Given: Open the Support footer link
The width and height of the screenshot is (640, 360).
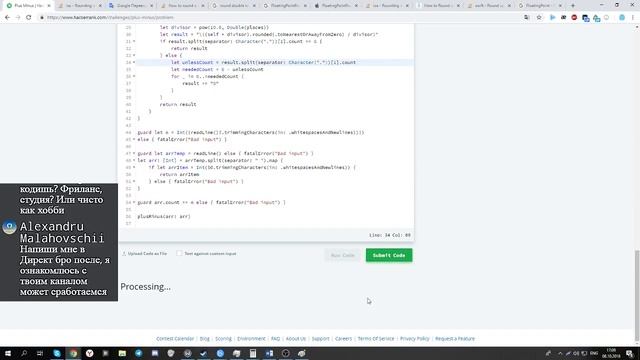Looking at the screenshot, I should pyautogui.click(x=320, y=338).
